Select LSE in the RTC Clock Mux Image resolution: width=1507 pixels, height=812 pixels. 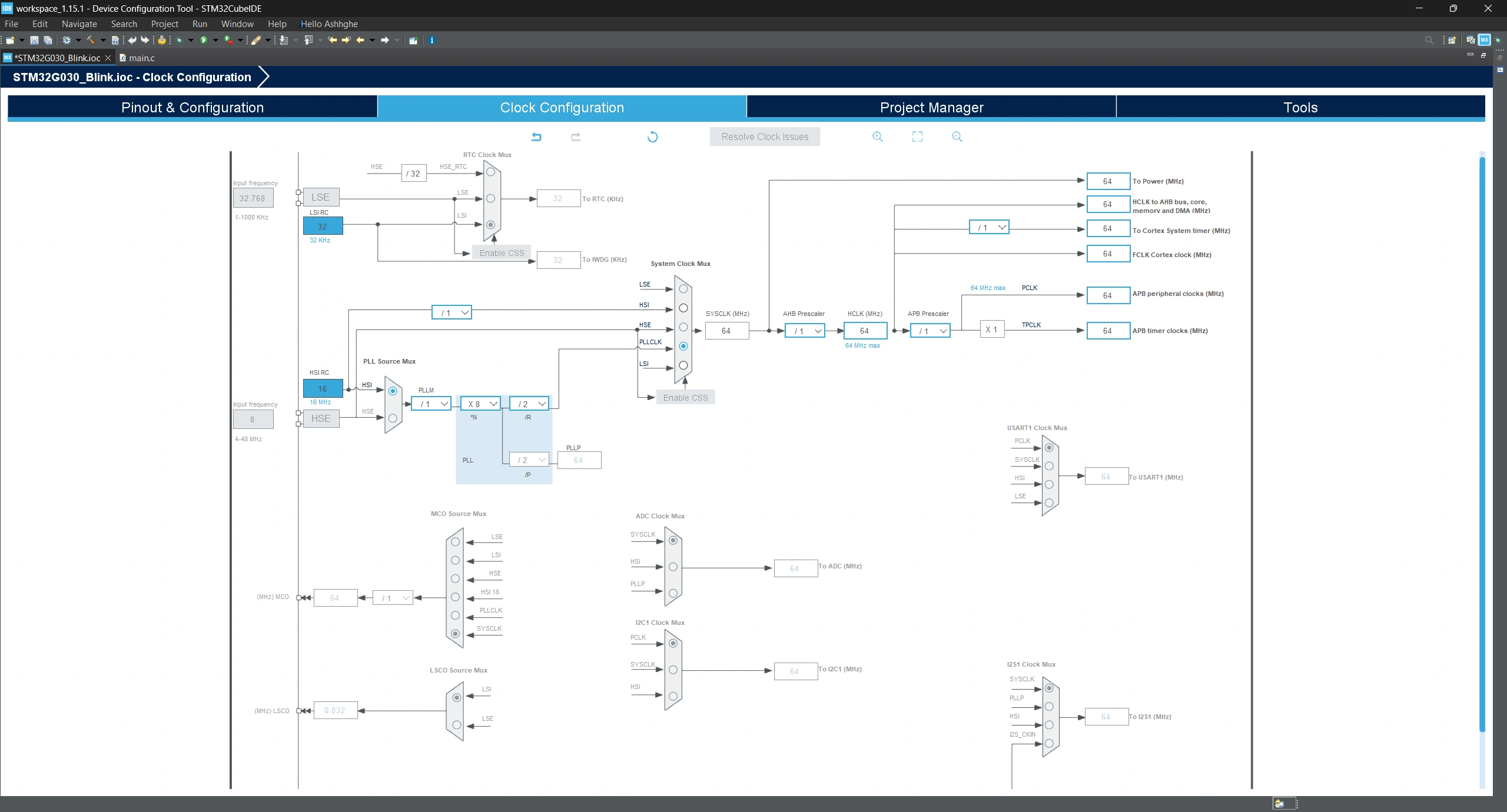coord(490,198)
